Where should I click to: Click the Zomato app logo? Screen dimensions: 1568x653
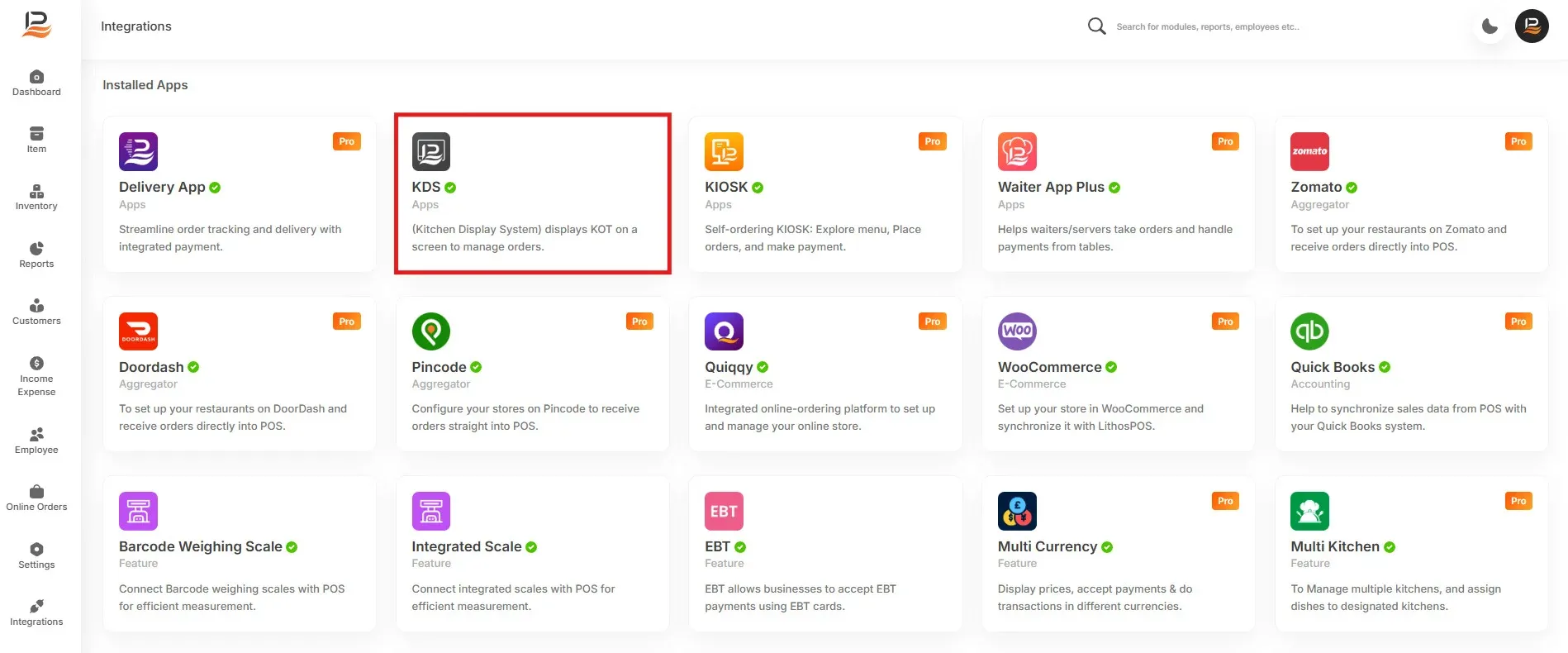click(x=1310, y=151)
